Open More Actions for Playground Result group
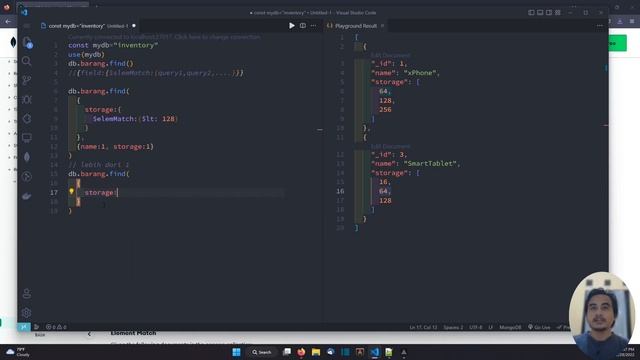Viewport: 640px width, 360px height. point(600,26)
